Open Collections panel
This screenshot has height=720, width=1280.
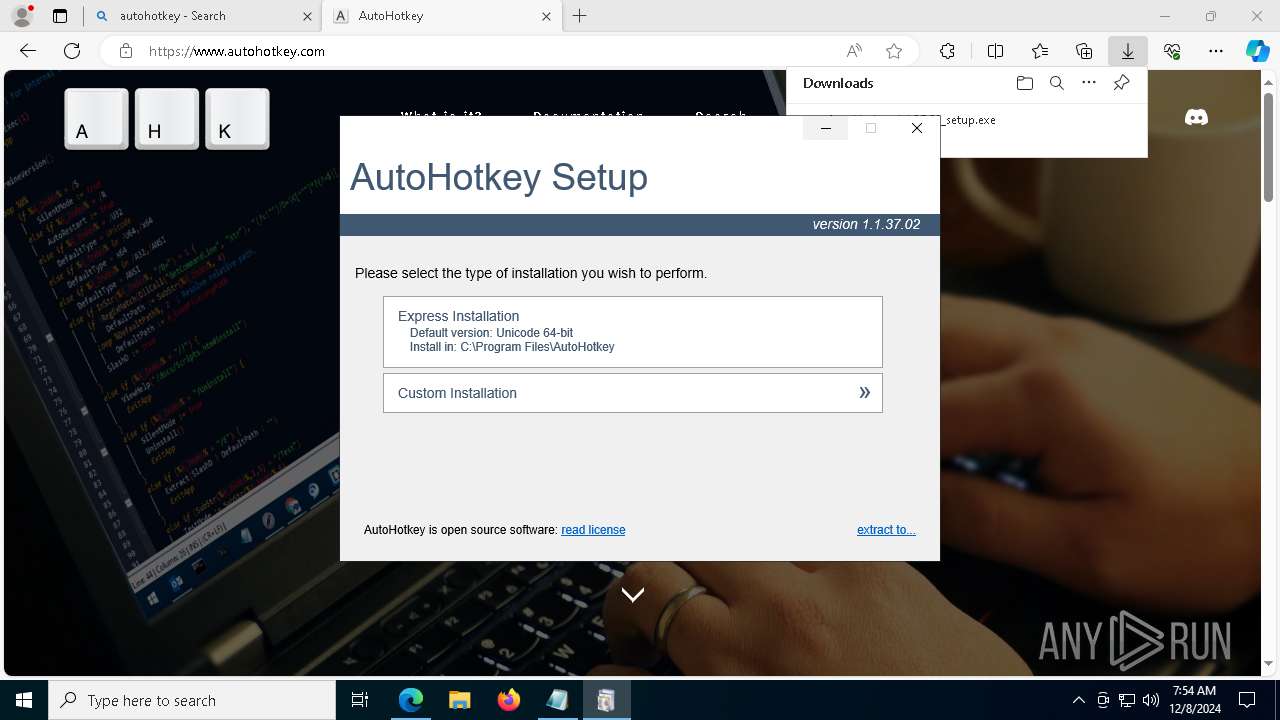(1084, 51)
